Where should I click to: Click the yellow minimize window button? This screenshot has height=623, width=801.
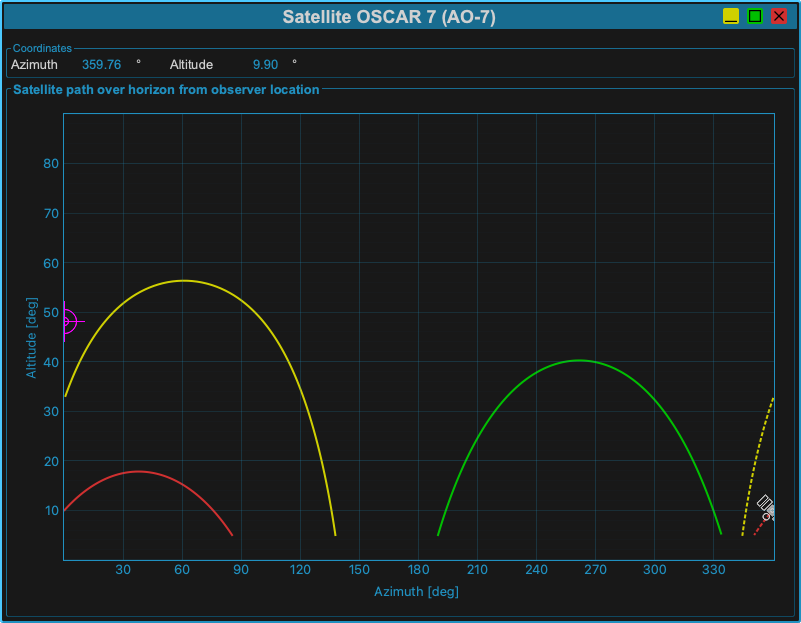tap(731, 16)
